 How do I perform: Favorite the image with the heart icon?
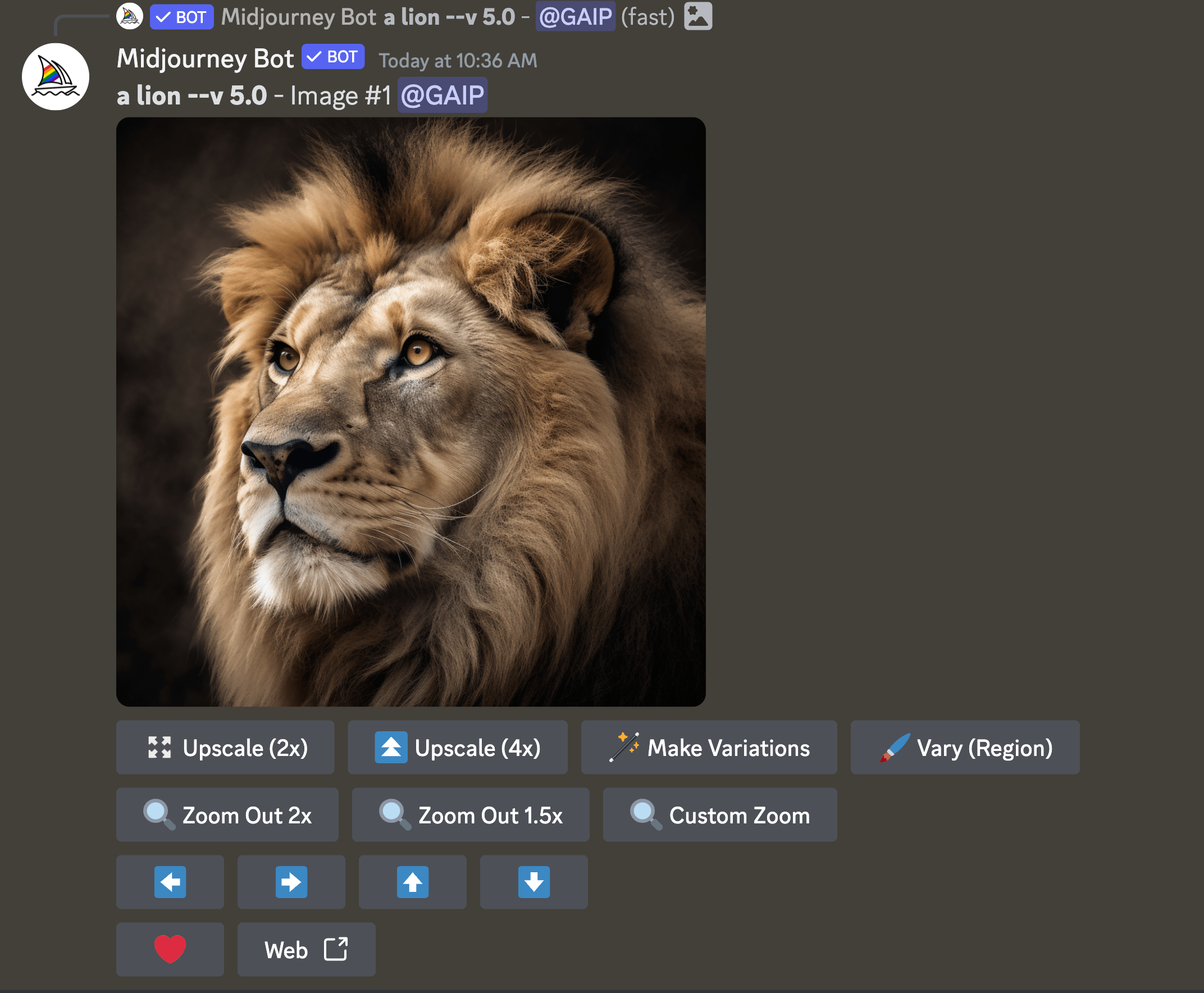(x=170, y=949)
